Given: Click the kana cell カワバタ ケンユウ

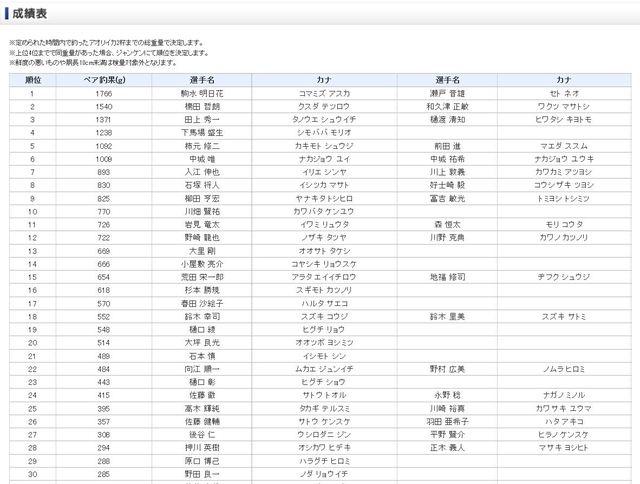Looking at the screenshot, I should click(x=325, y=211).
